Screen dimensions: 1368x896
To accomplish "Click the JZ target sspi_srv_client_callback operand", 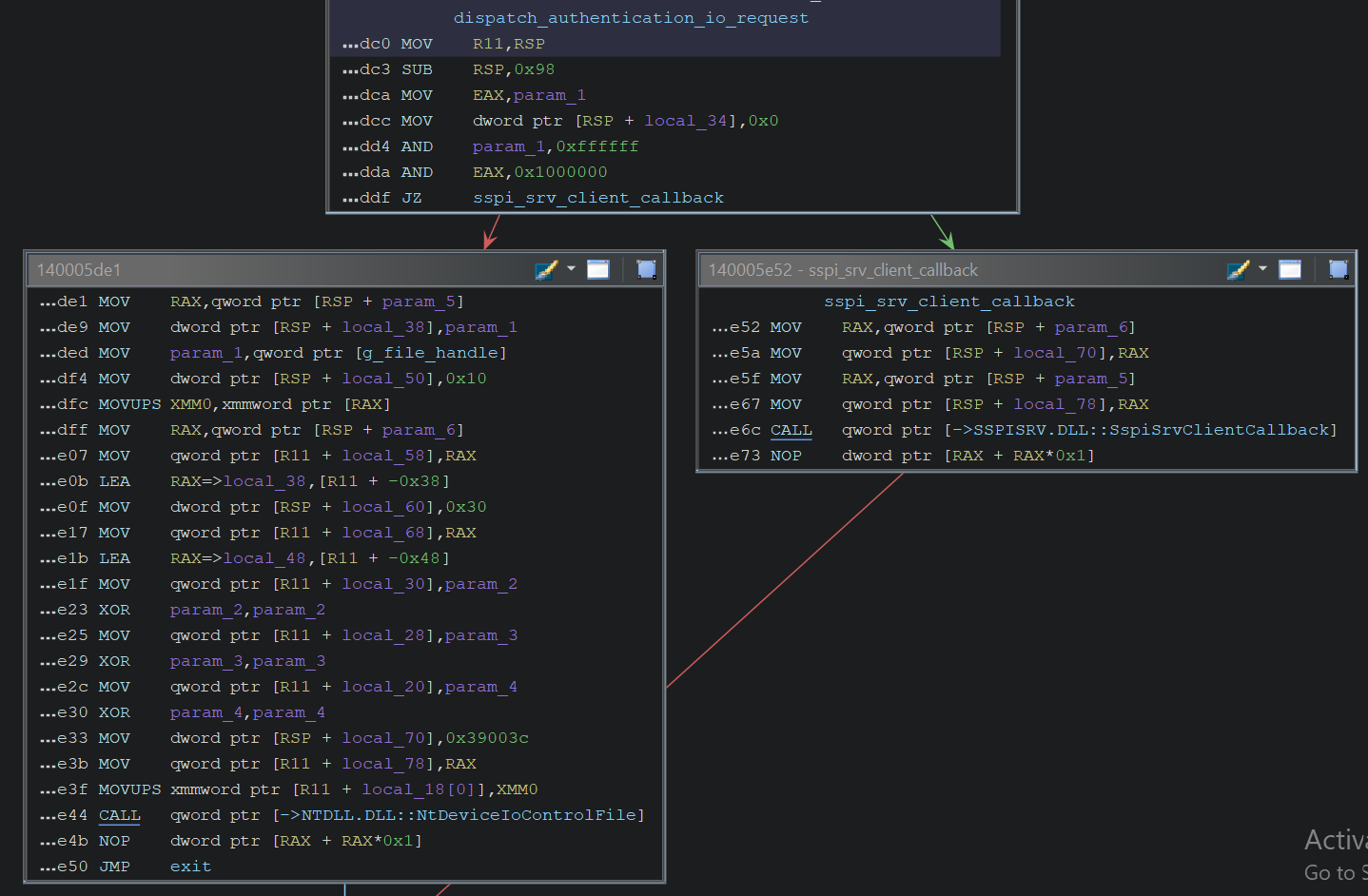I will pos(598,198).
